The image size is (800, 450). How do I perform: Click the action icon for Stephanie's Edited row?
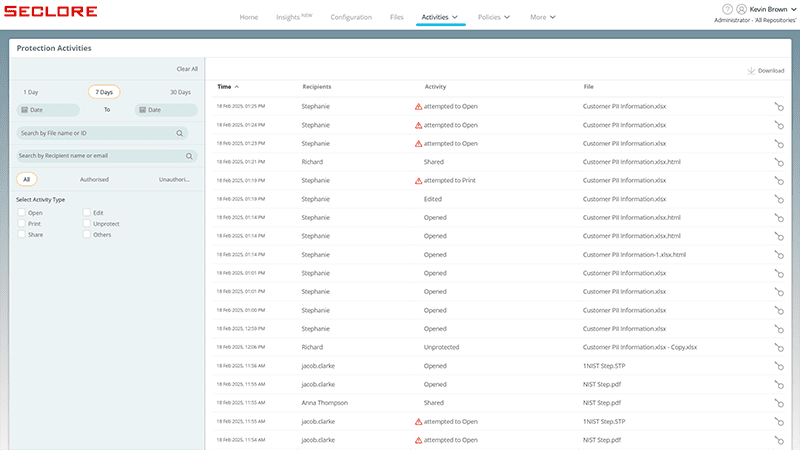pos(779,199)
